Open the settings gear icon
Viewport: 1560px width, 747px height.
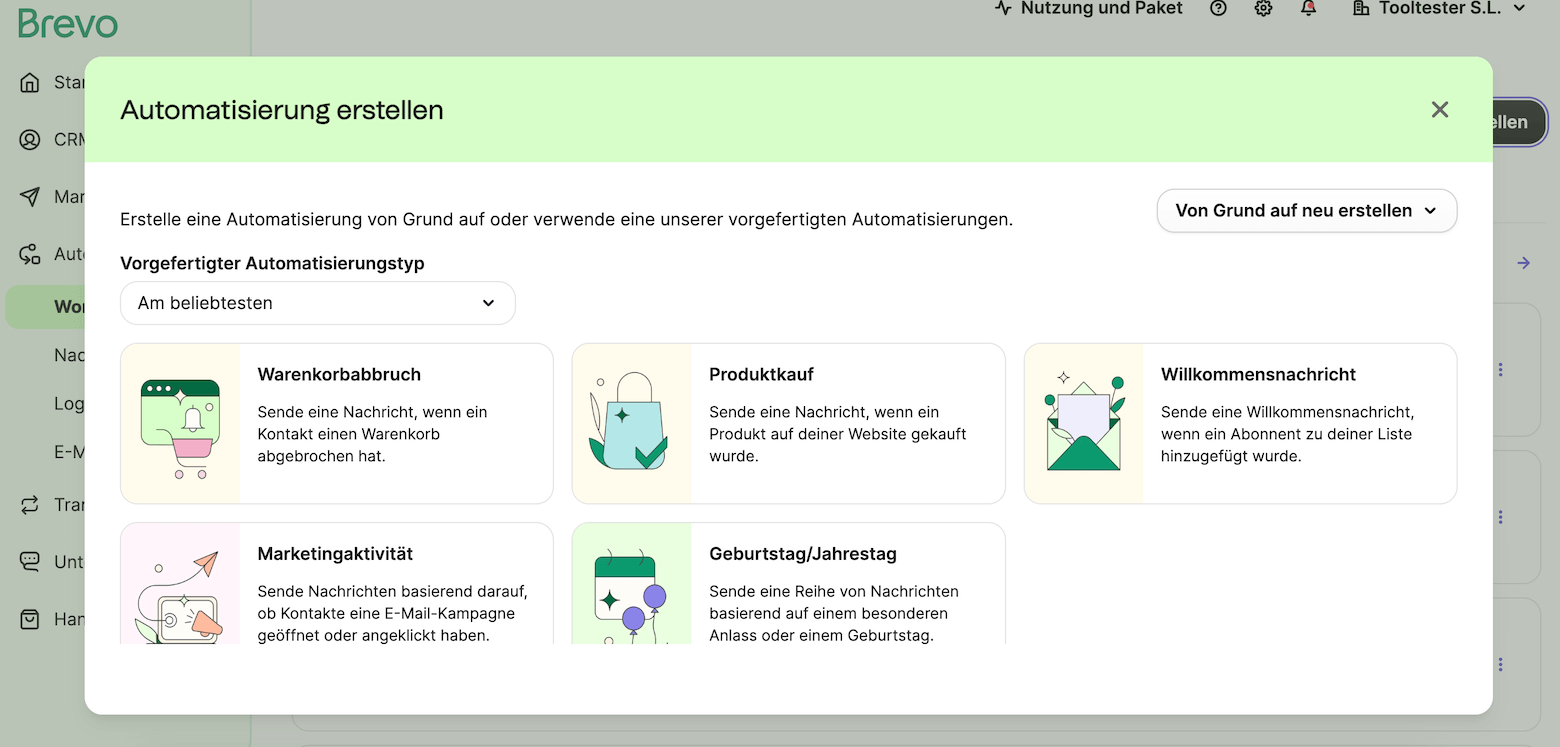[1263, 9]
